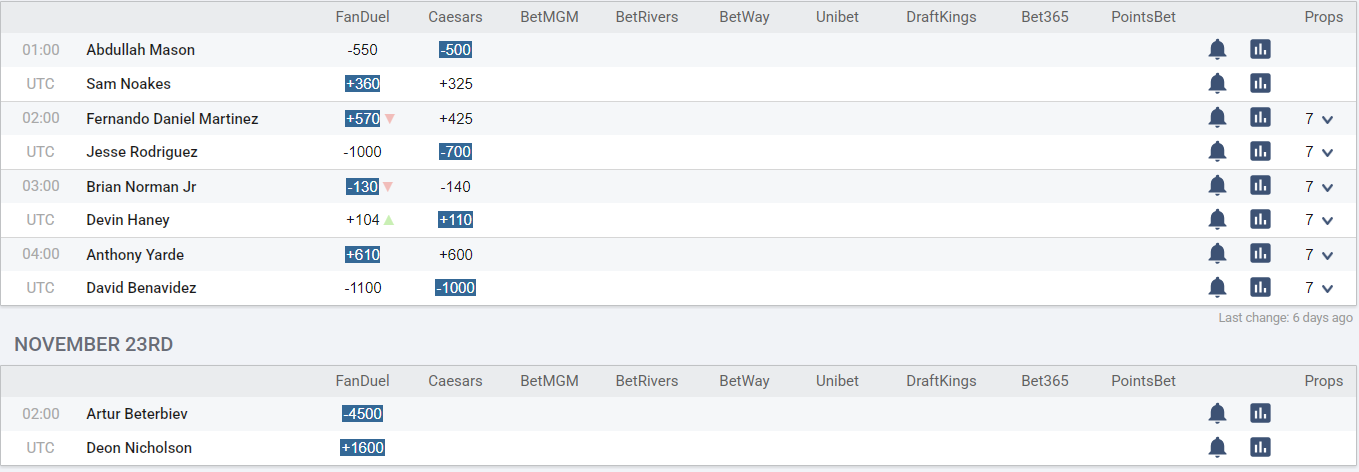Screen dimensions: 1359x472
Task: Open fighter name David Benavidez
Action: (x=141, y=288)
